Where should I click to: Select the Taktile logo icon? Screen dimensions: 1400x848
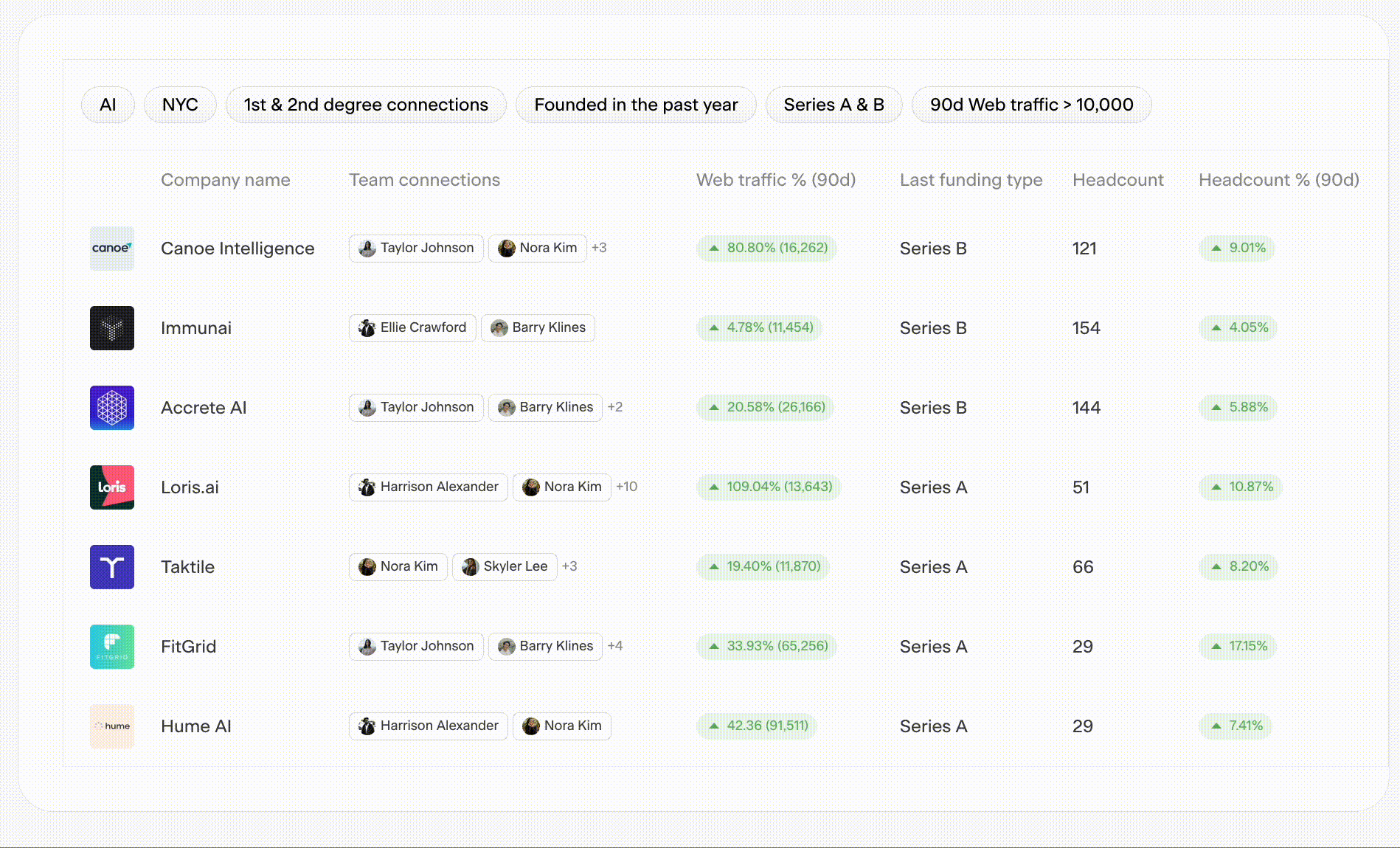[112, 567]
